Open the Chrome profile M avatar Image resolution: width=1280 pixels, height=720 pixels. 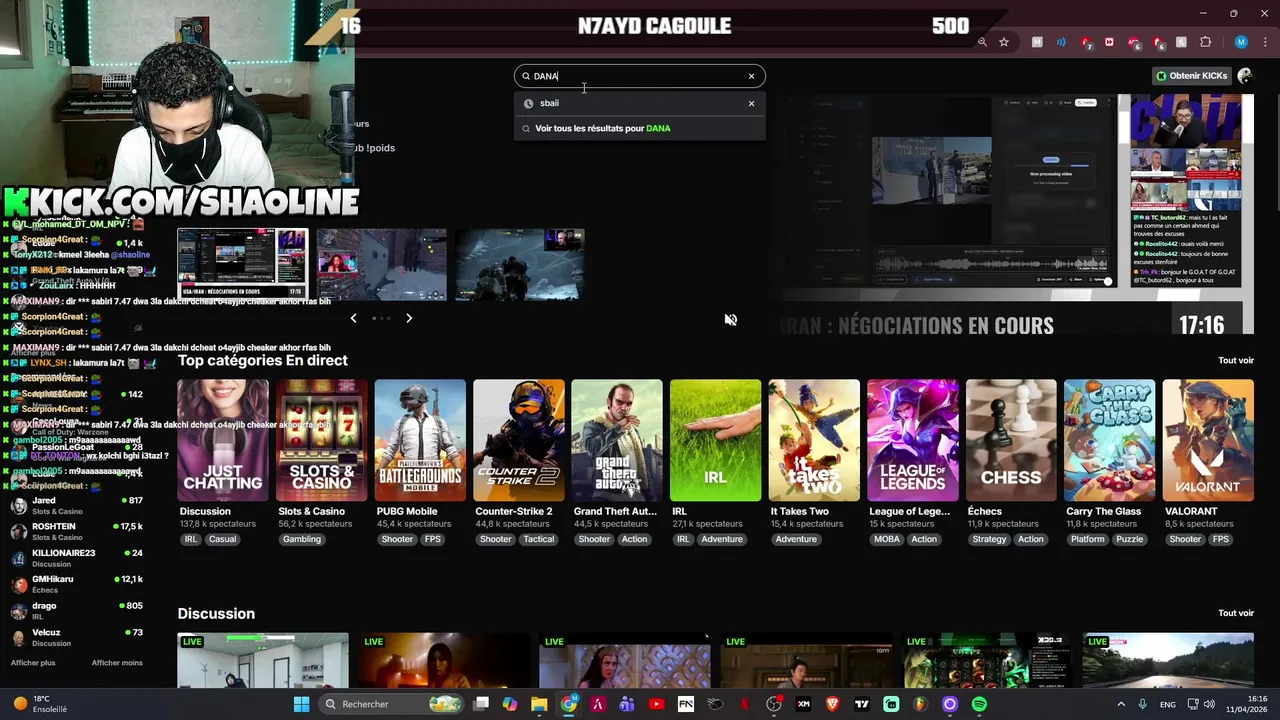click(1241, 42)
